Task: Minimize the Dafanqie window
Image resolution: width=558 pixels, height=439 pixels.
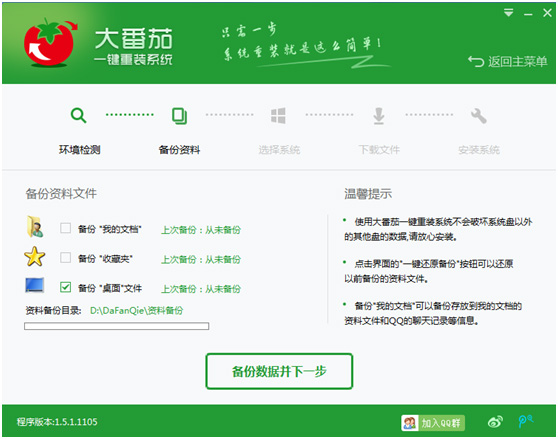Action: click(528, 14)
